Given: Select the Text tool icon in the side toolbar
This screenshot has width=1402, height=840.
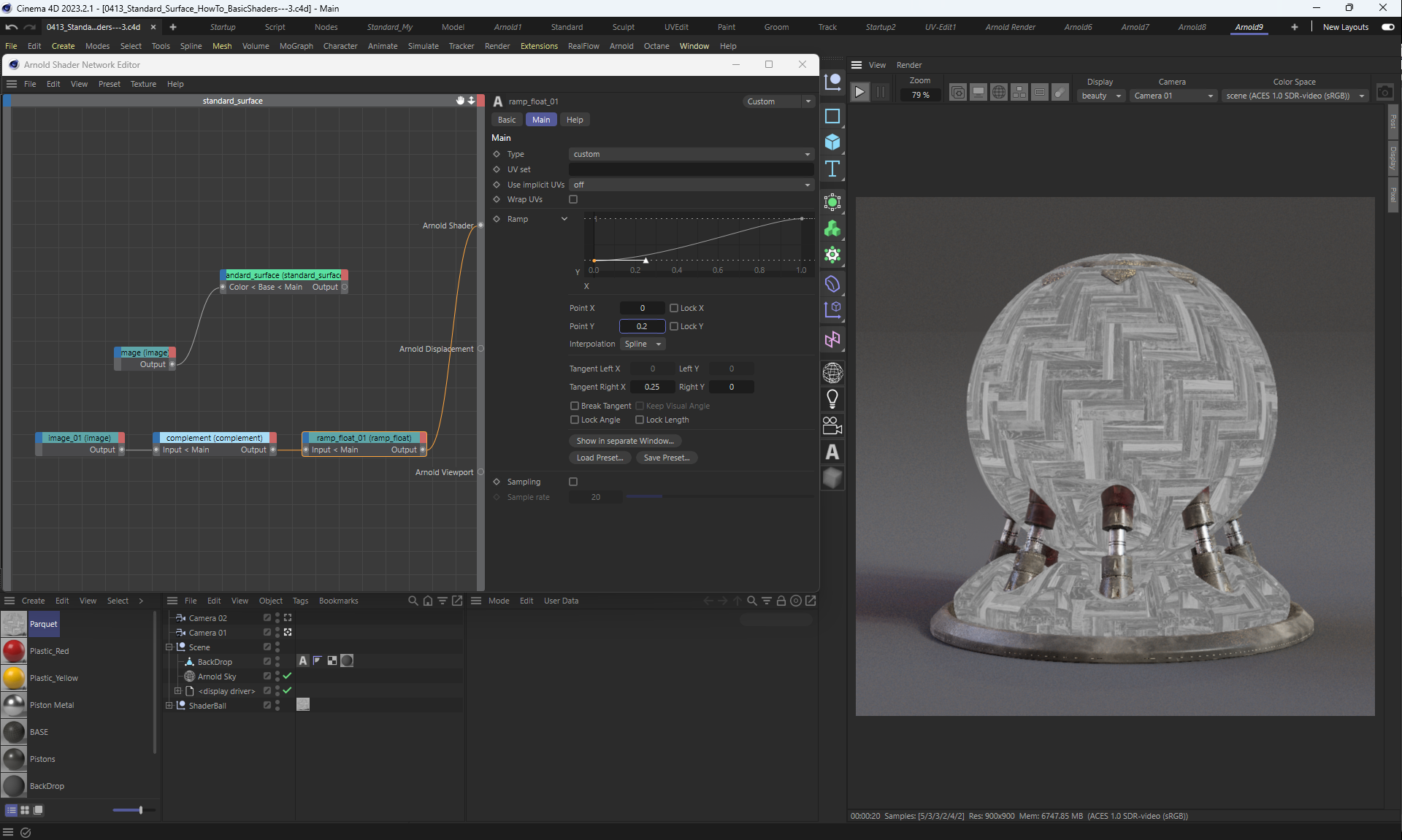Looking at the screenshot, I should tap(832, 169).
